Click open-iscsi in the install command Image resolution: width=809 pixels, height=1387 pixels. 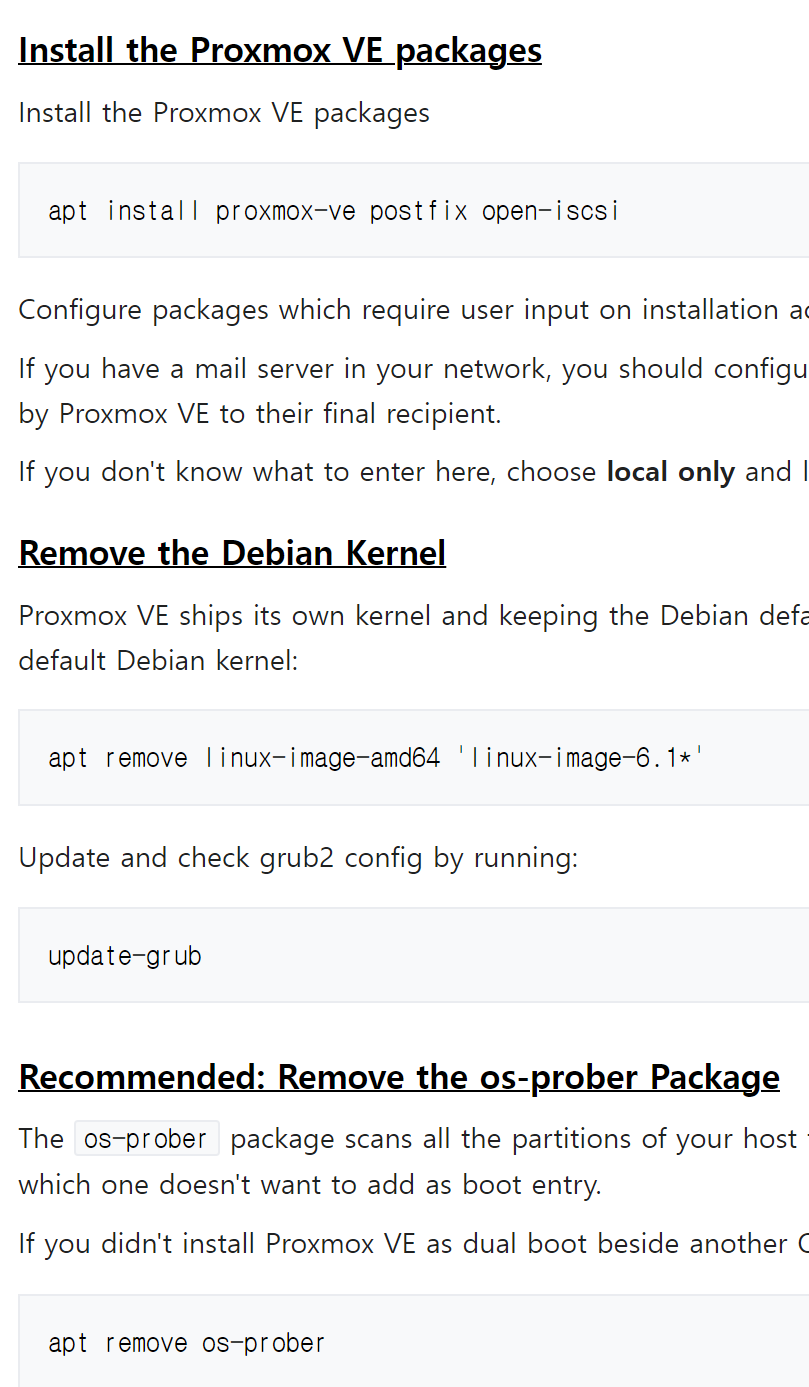(550, 211)
